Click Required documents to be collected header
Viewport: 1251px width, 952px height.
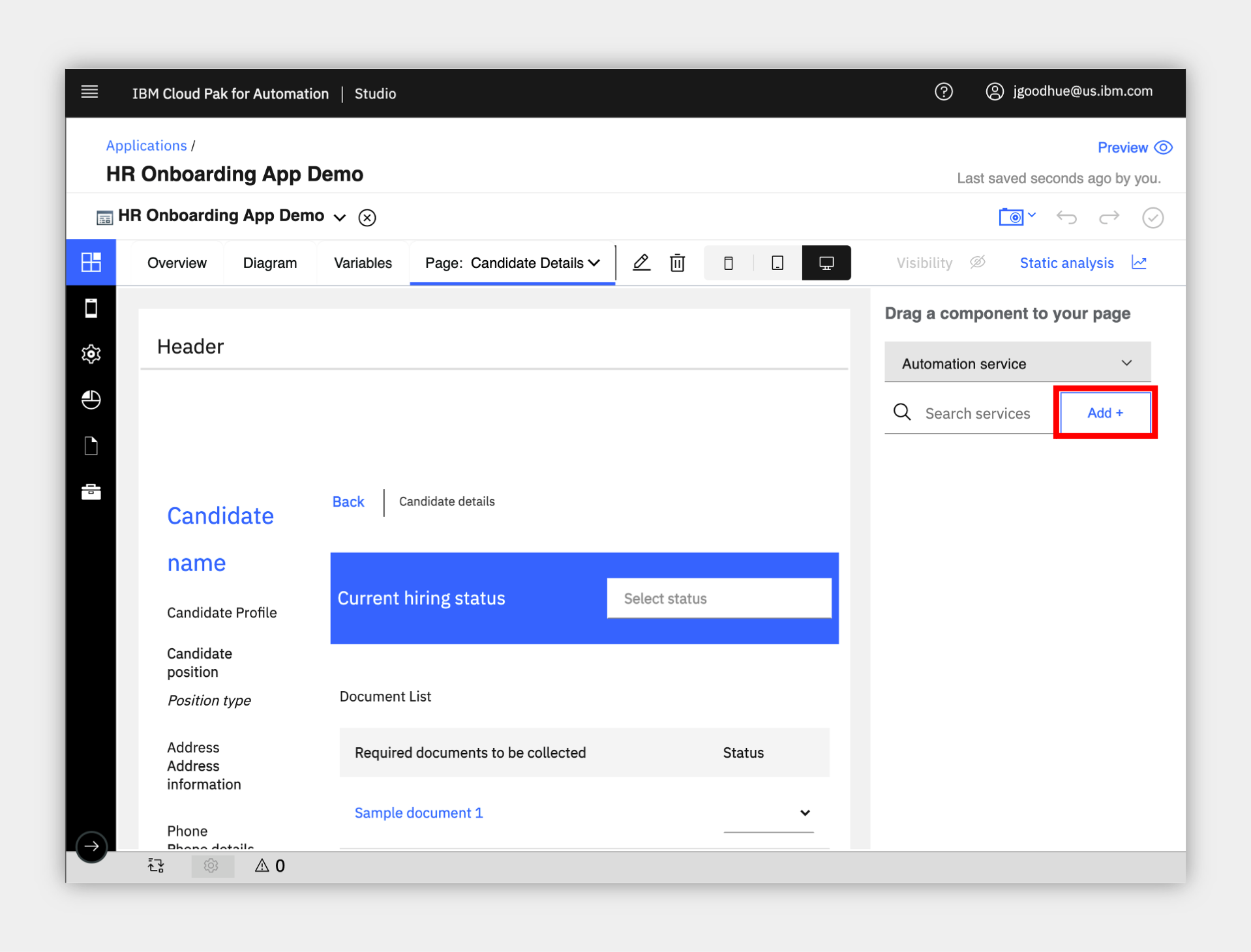pyautogui.click(x=470, y=752)
